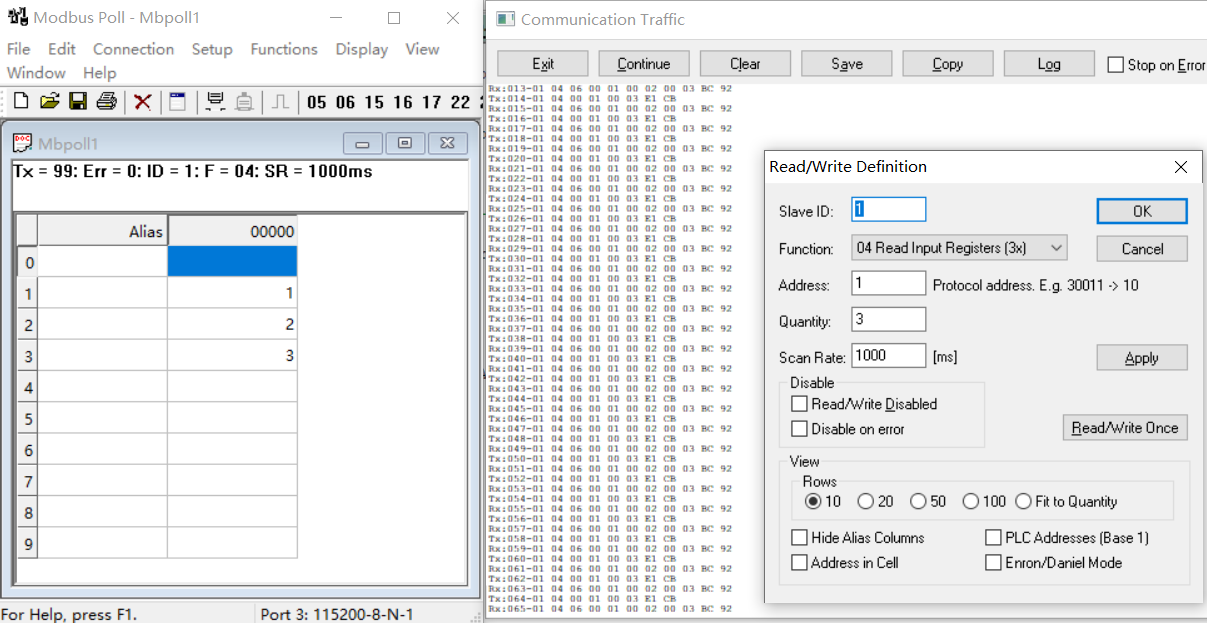Click the greyed Disconnect toolbar icon

click(x=244, y=101)
